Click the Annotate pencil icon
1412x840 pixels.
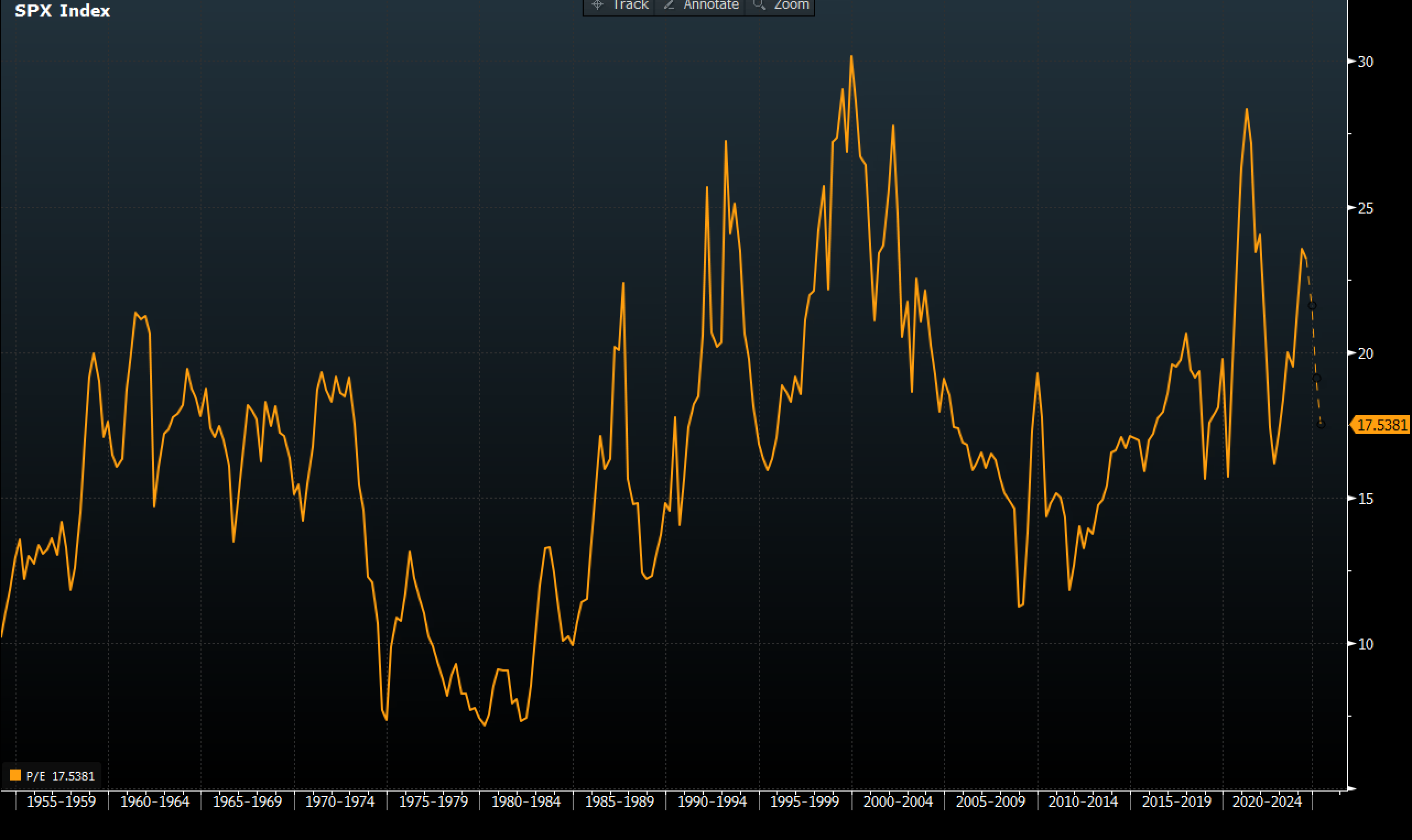[669, 4]
